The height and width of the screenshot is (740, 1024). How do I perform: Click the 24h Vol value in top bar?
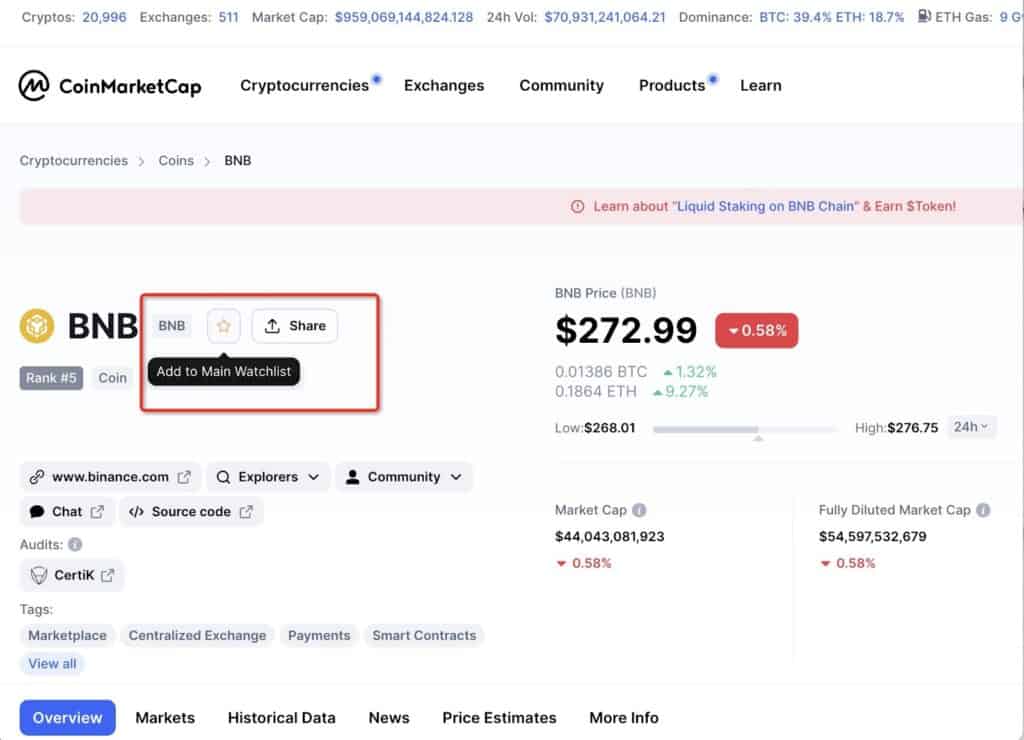pyautogui.click(x=605, y=17)
